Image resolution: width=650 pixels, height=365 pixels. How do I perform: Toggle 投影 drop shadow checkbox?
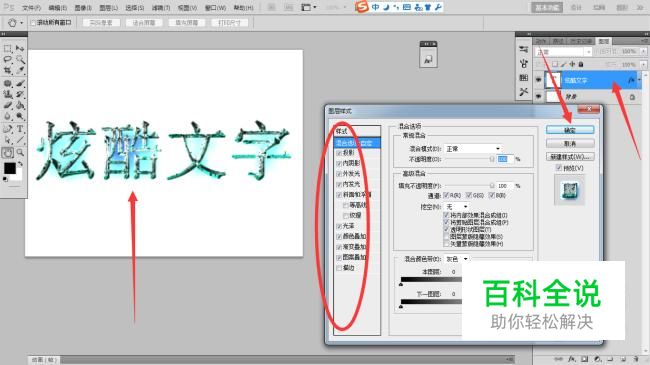[x=339, y=153]
